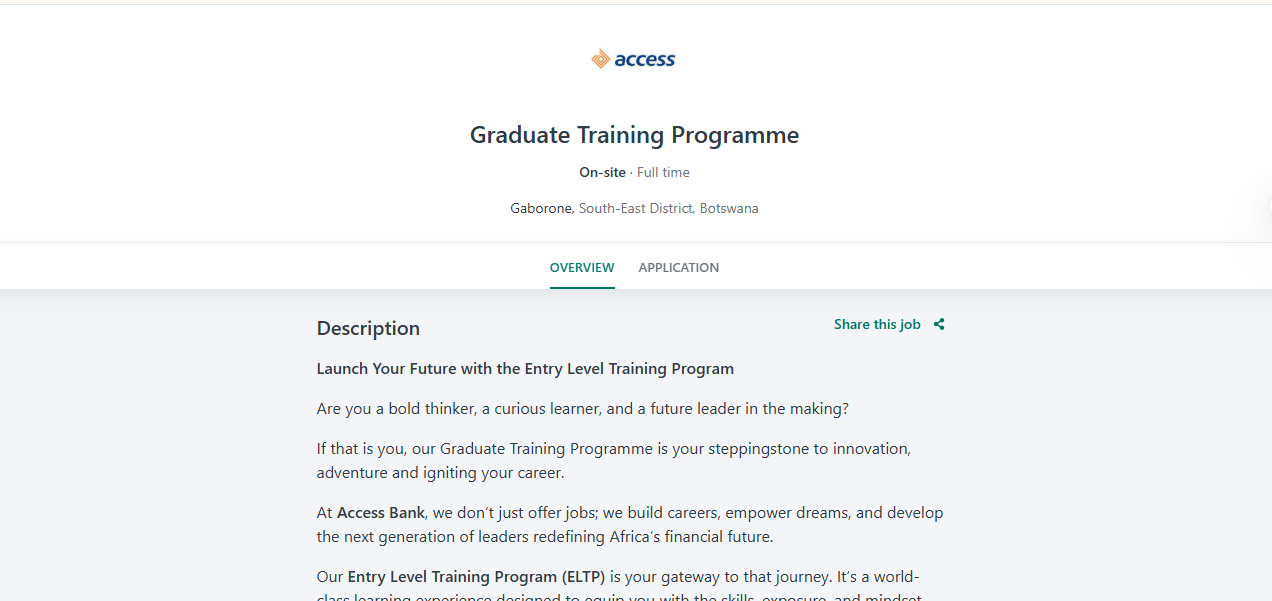Click the "Description" section heading

(x=368, y=328)
